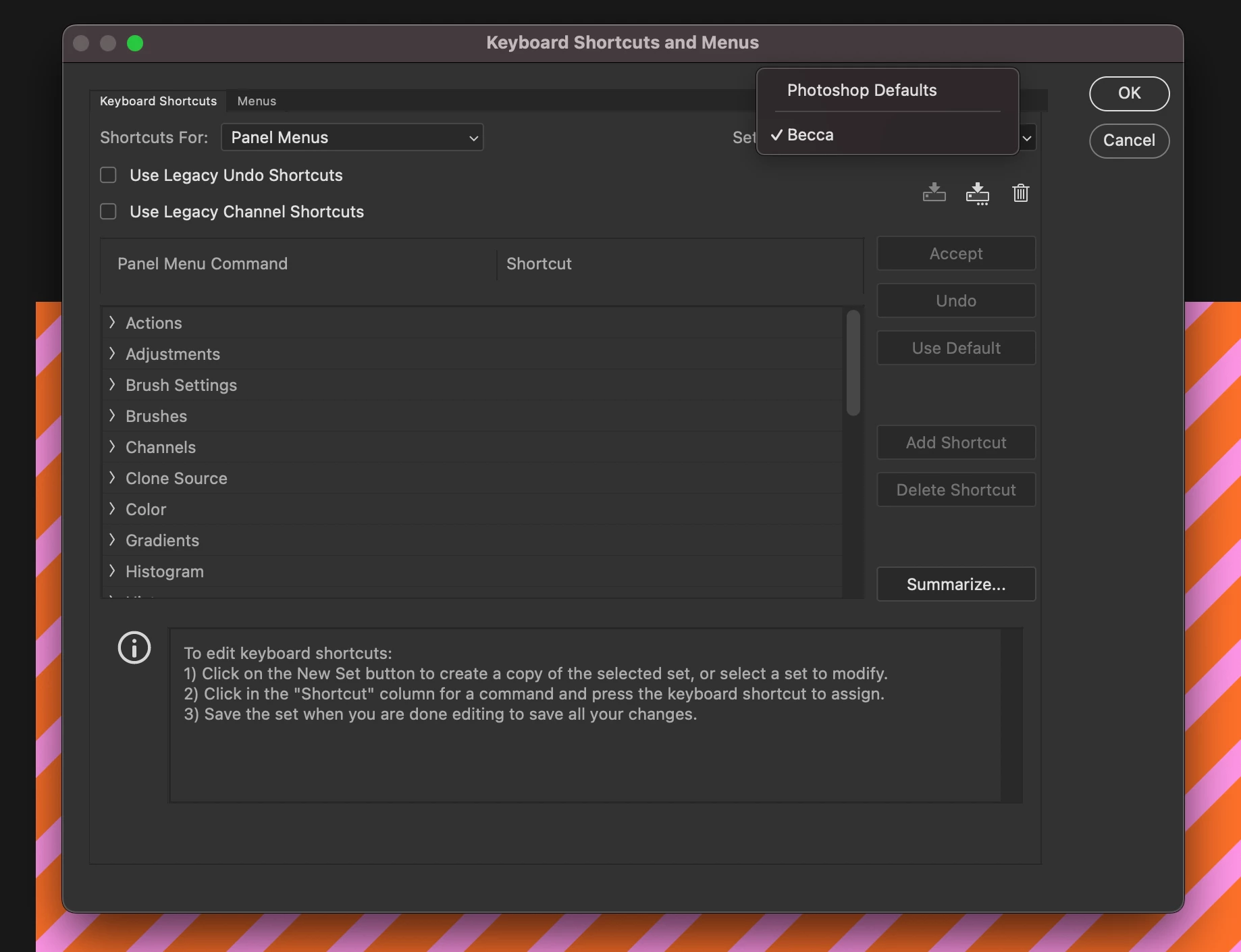Viewport: 1241px width, 952px height.
Task: Click the Save Set icon
Action: click(934, 192)
